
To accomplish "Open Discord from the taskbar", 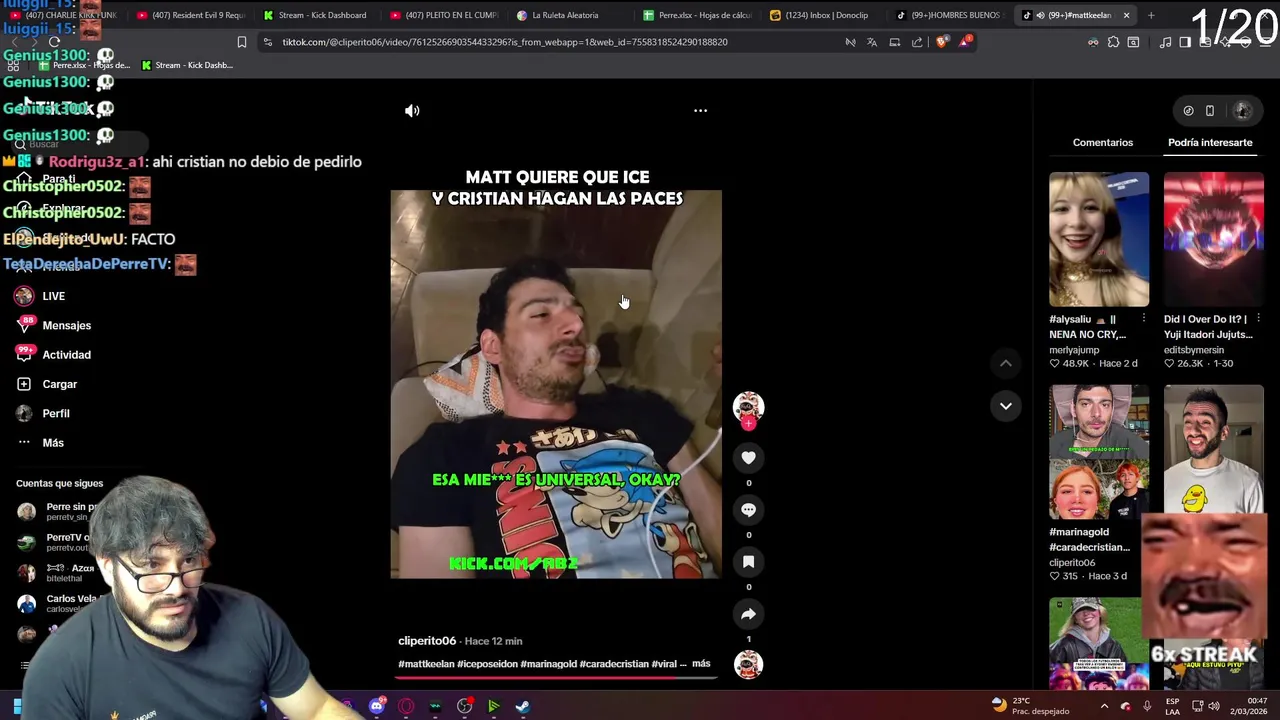I will 377,706.
